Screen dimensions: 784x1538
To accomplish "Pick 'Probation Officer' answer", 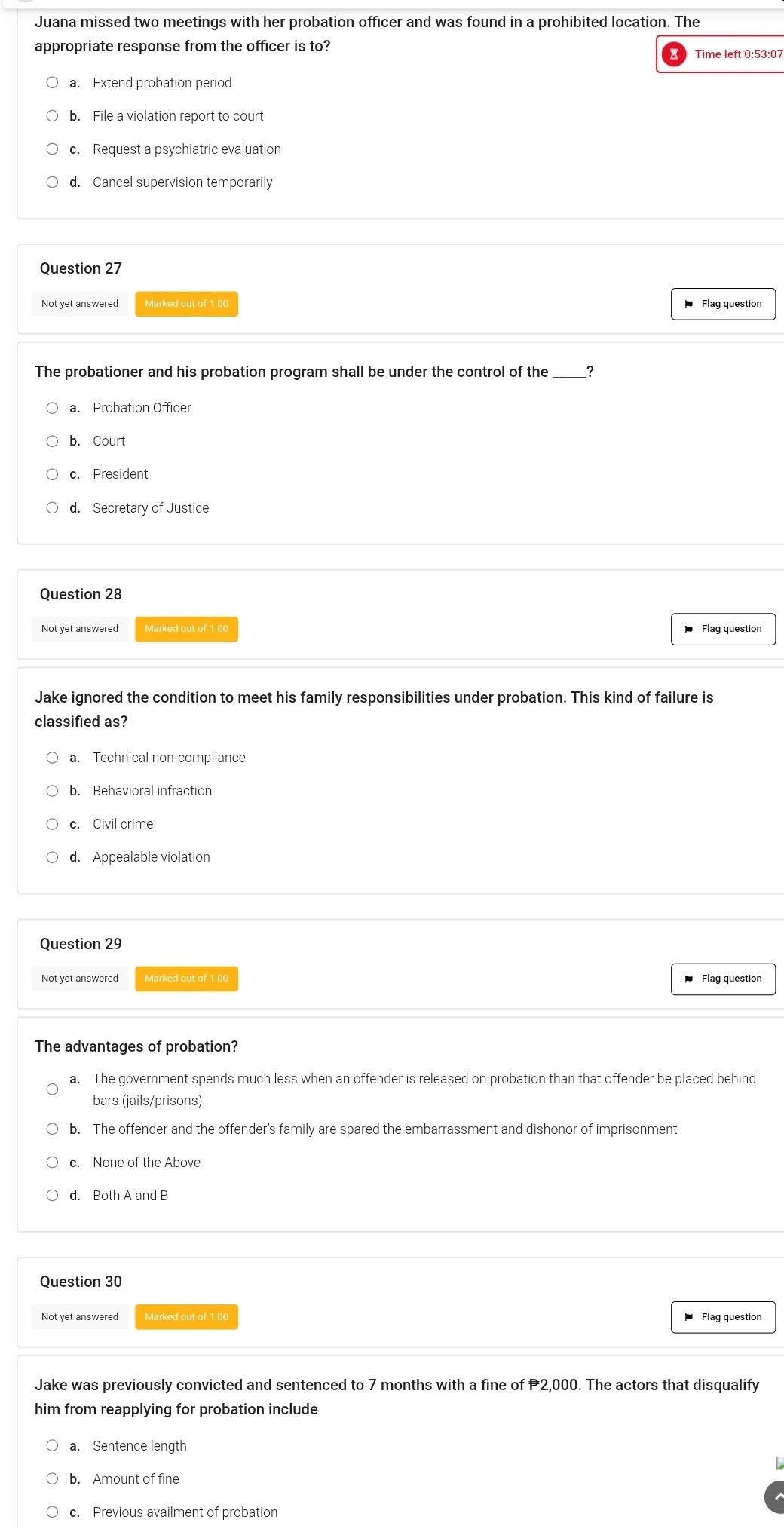I will [x=52, y=408].
